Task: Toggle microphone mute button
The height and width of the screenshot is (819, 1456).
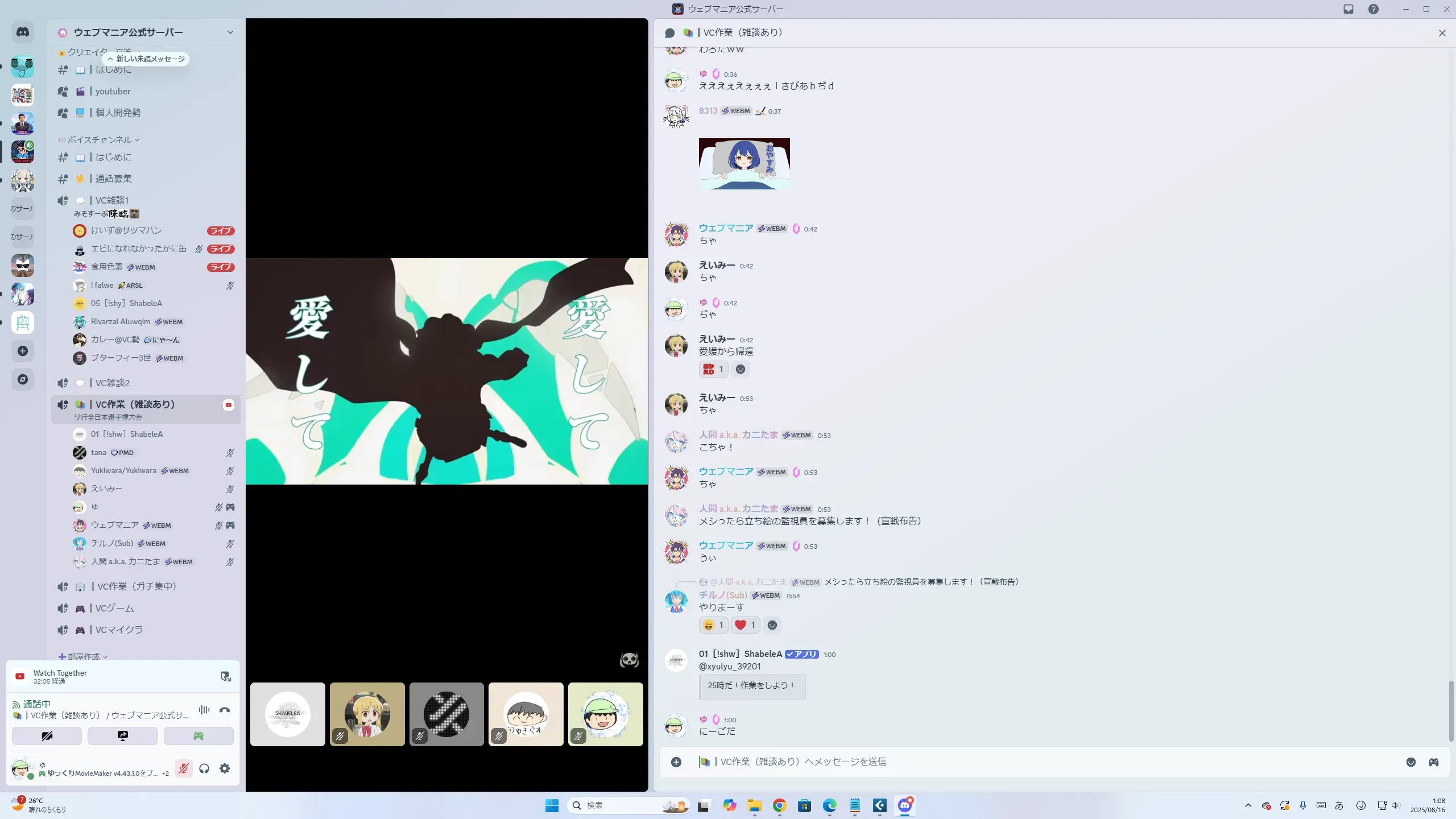Action: (x=183, y=768)
